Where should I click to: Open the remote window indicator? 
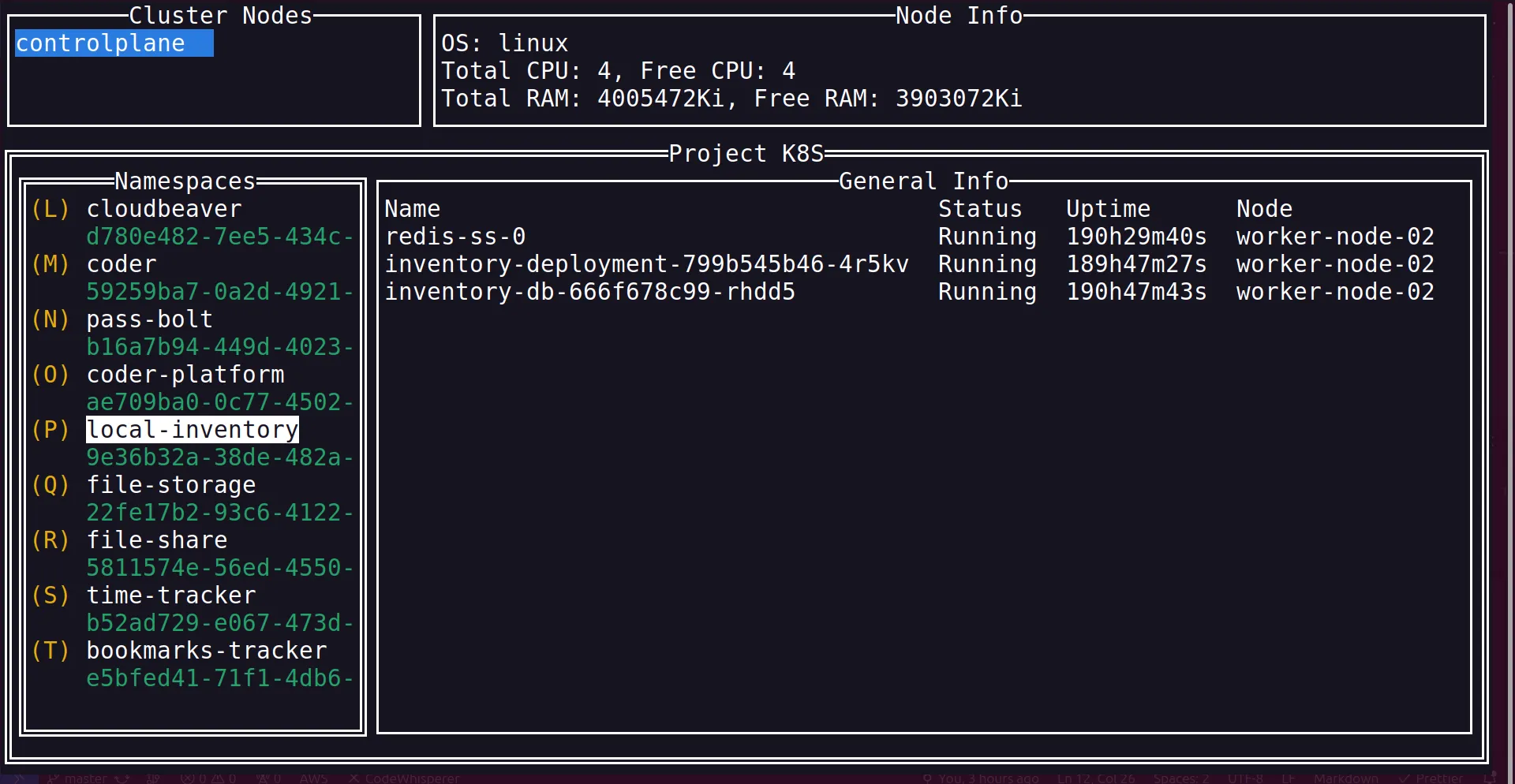[19, 778]
